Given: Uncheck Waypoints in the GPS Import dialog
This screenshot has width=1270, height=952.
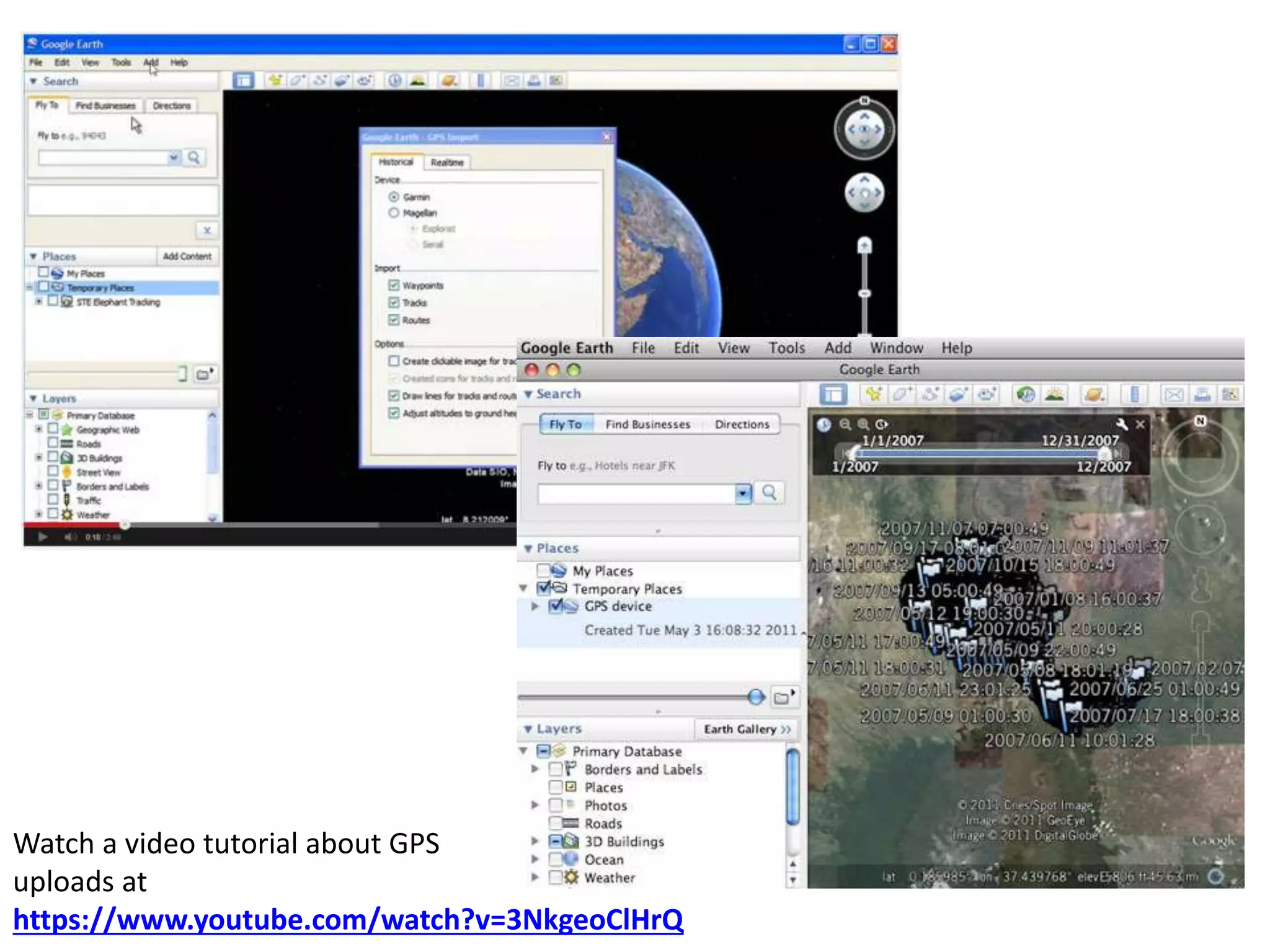Looking at the screenshot, I should (x=394, y=285).
